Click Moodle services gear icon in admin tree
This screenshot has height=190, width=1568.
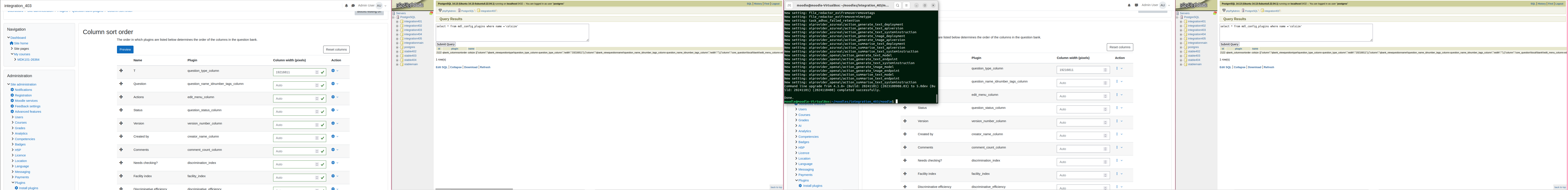click(12, 101)
